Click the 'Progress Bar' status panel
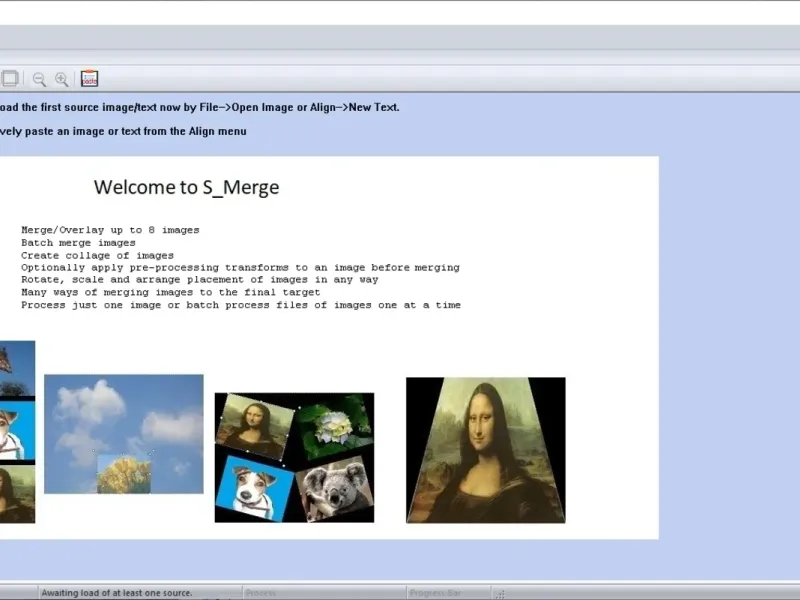The height and width of the screenshot is (600, 800). point(449,593)
